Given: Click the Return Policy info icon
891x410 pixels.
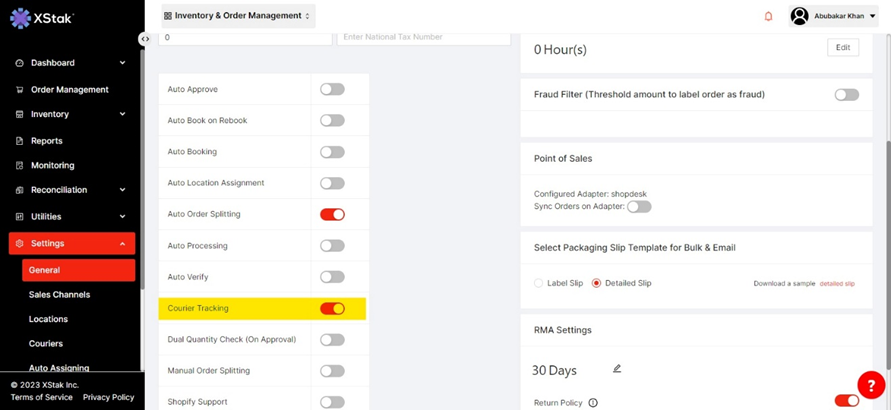Looking at the screenshot, I should pos(593,403).
